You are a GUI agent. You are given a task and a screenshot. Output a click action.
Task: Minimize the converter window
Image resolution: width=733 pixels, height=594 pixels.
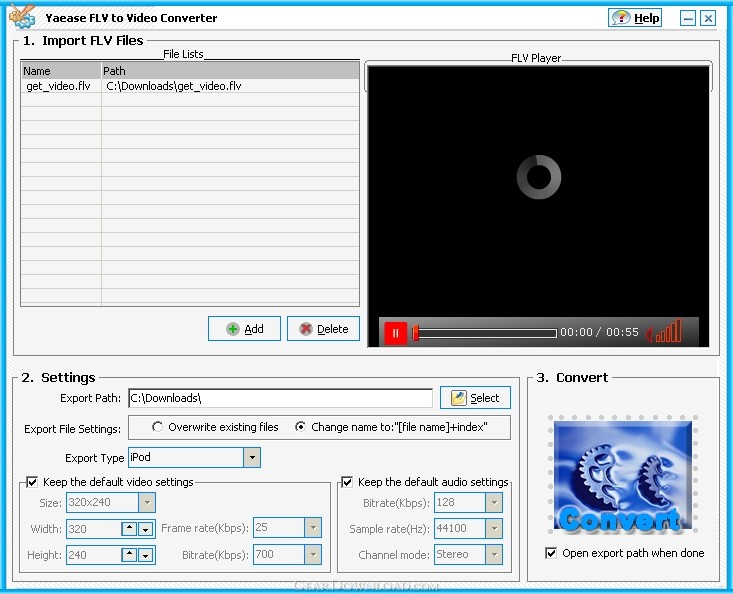(687, 18)
